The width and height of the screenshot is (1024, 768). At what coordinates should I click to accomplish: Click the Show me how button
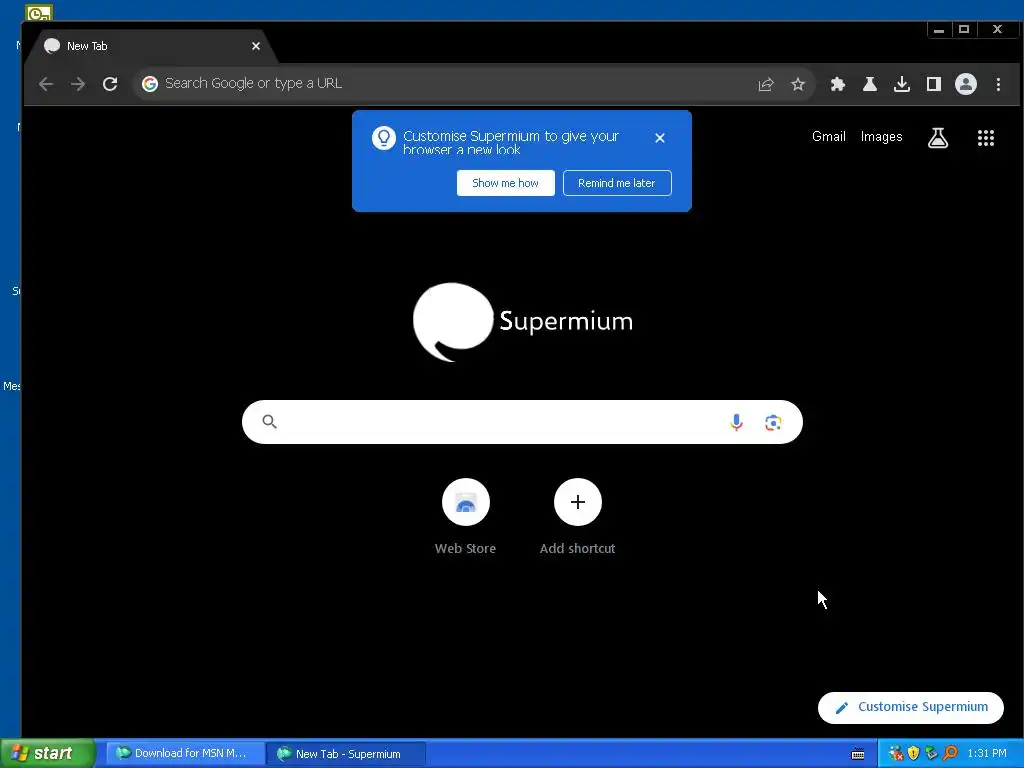coord(505,183)
